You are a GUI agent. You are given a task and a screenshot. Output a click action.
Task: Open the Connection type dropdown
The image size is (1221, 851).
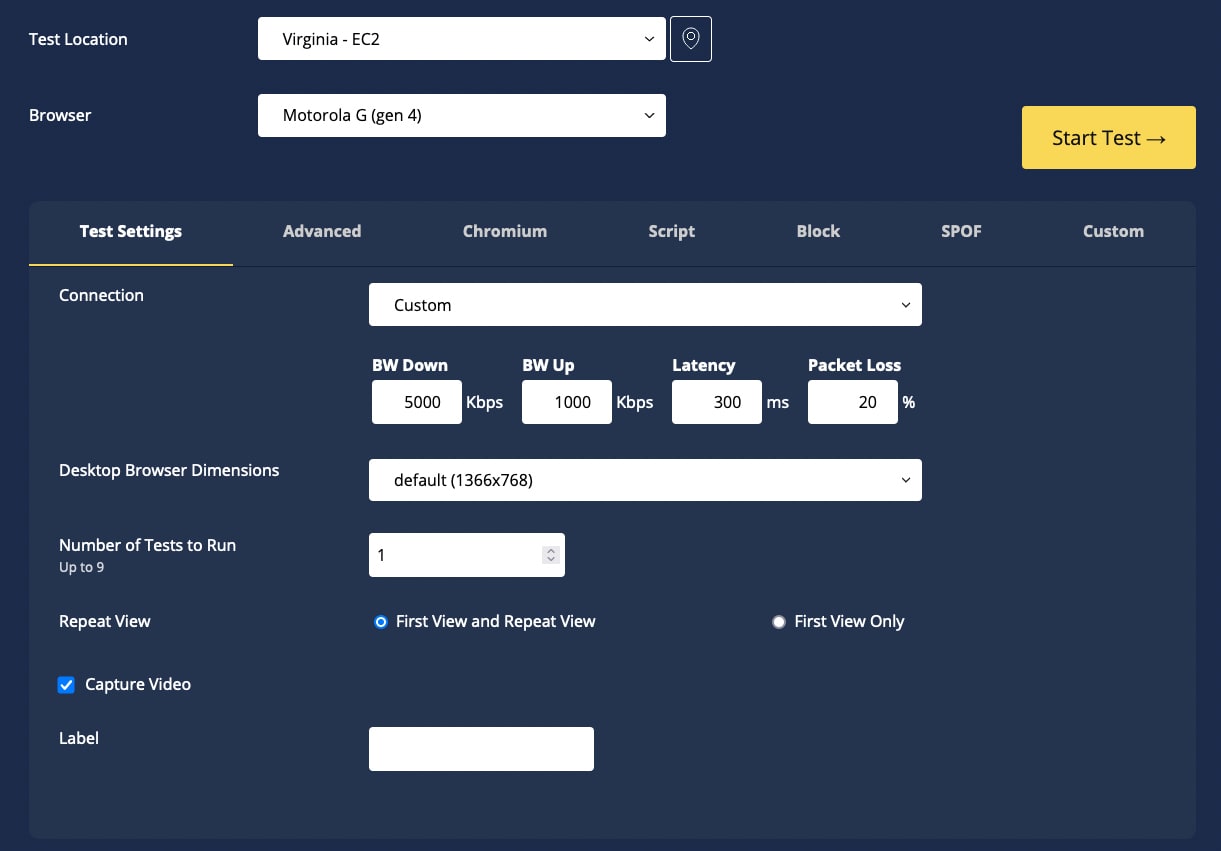click(x=645, y=305)
